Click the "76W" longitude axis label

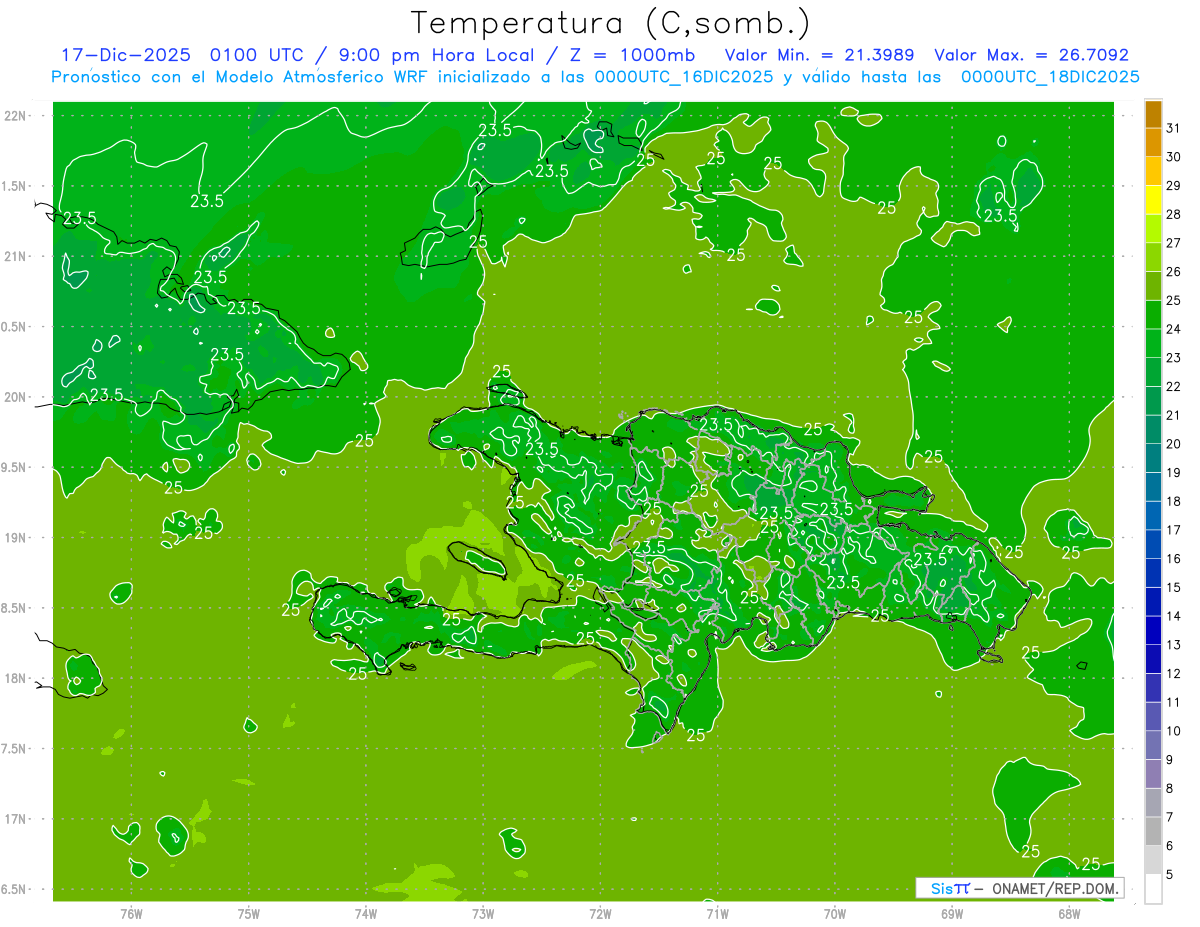131,914
